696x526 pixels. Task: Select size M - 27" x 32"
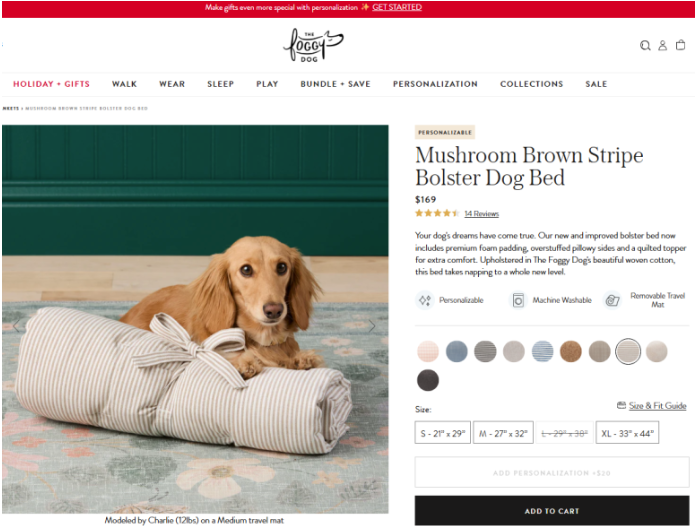(503, 433)
